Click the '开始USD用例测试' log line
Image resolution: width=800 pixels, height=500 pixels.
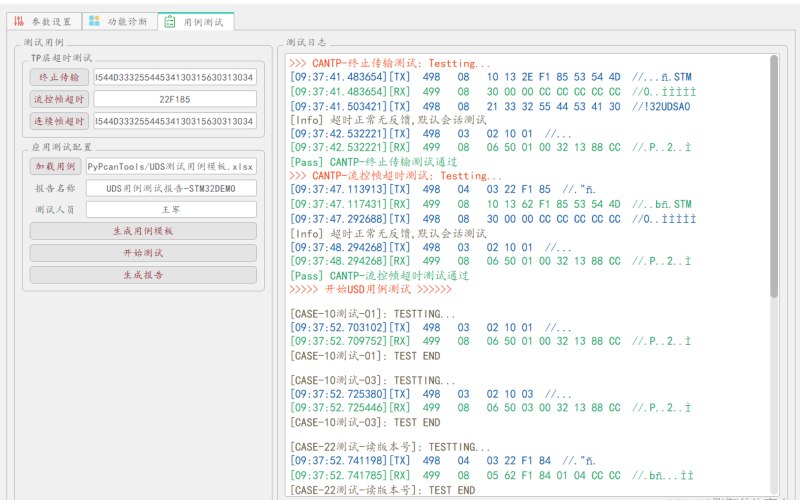[370, 289]
